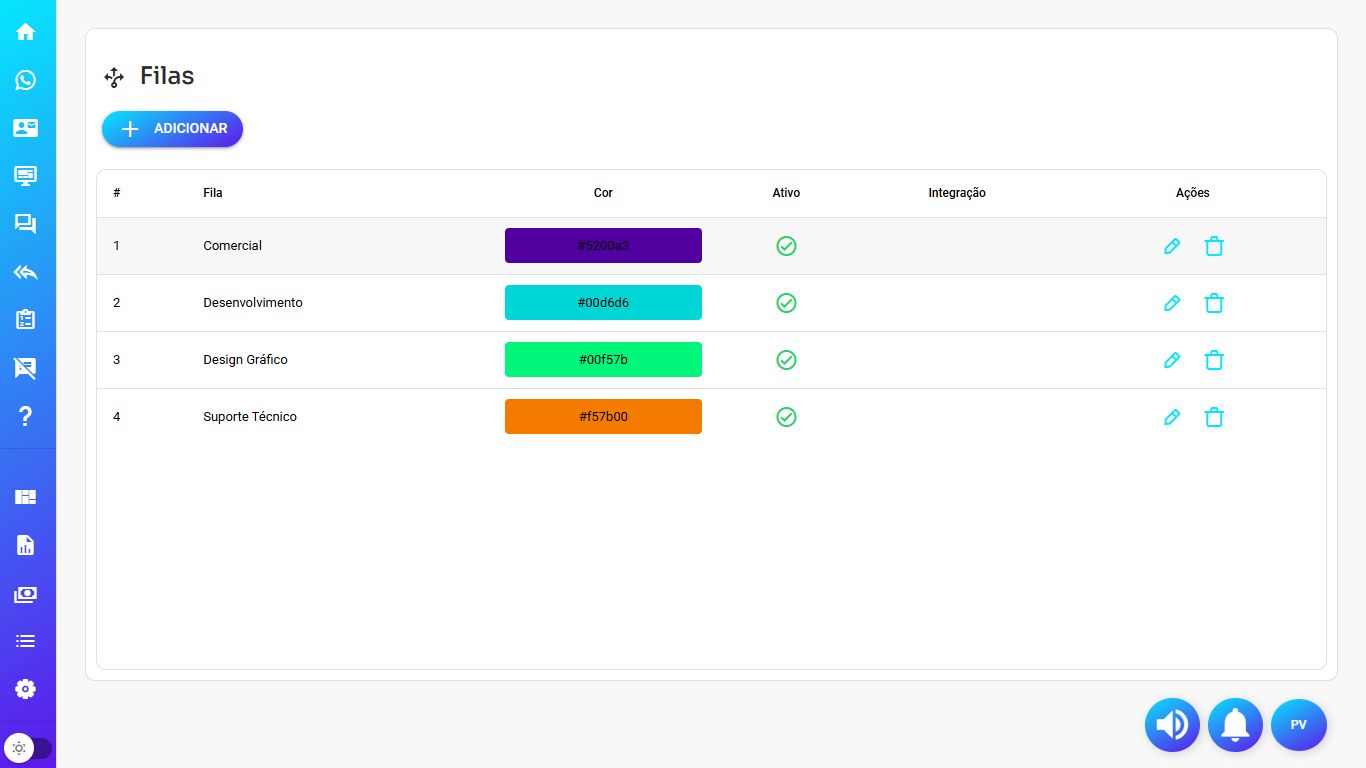Open the monitor screen icon in sidebar

point(25,176)
